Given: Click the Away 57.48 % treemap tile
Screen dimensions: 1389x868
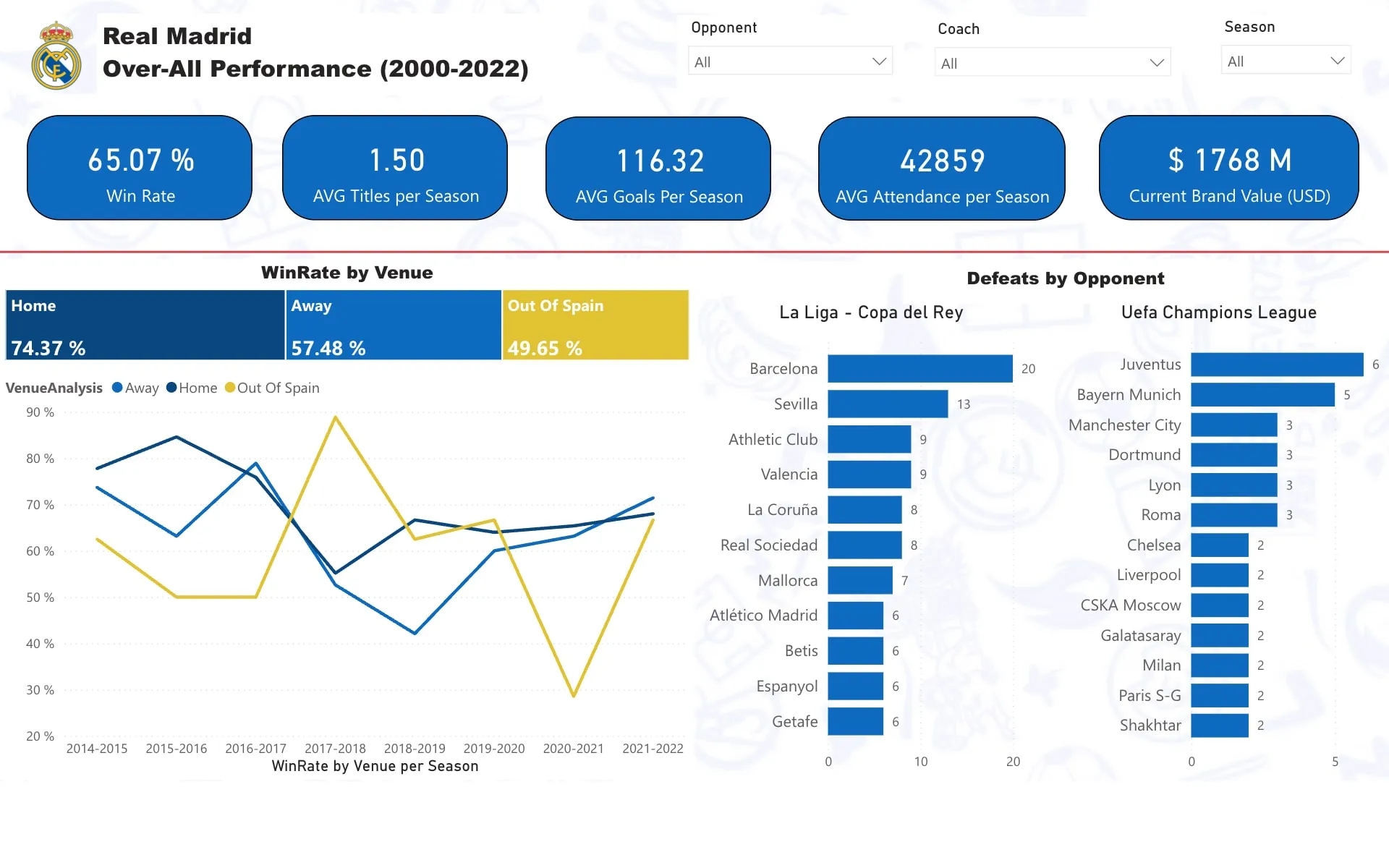Looking at the screenshot, I should tap(394, 325).
